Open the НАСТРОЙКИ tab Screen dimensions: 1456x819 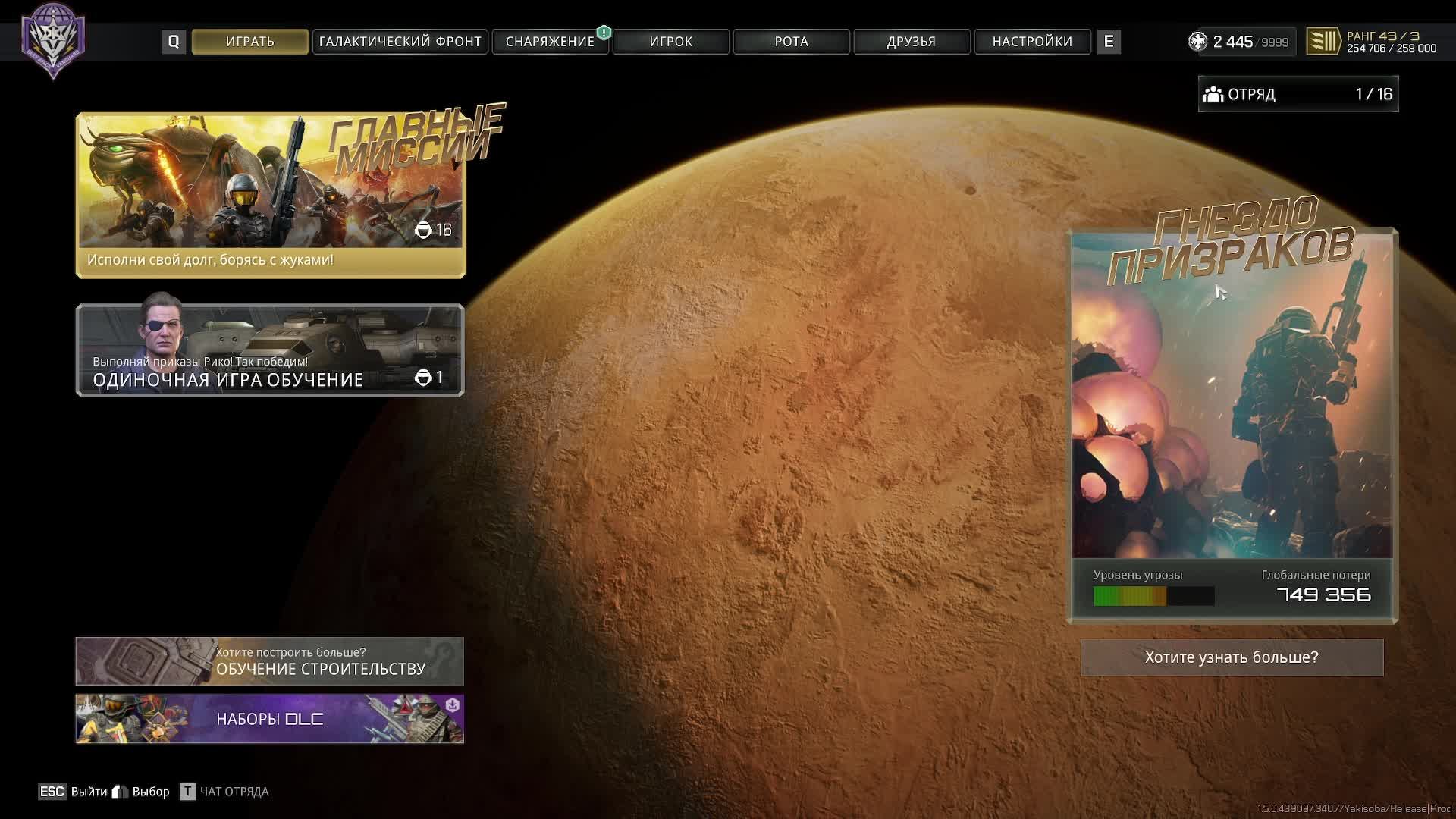click(1032, 42)
